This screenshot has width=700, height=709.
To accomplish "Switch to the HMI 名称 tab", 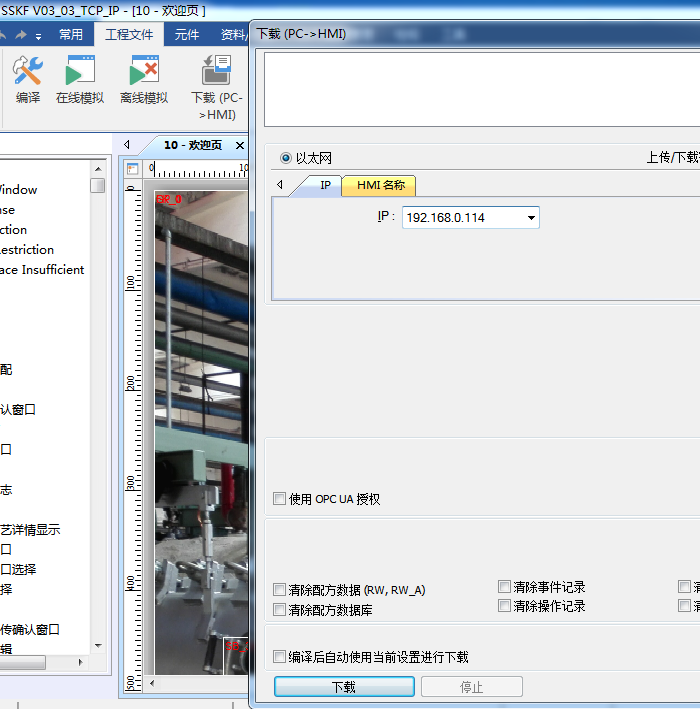I will click(380, 185).
